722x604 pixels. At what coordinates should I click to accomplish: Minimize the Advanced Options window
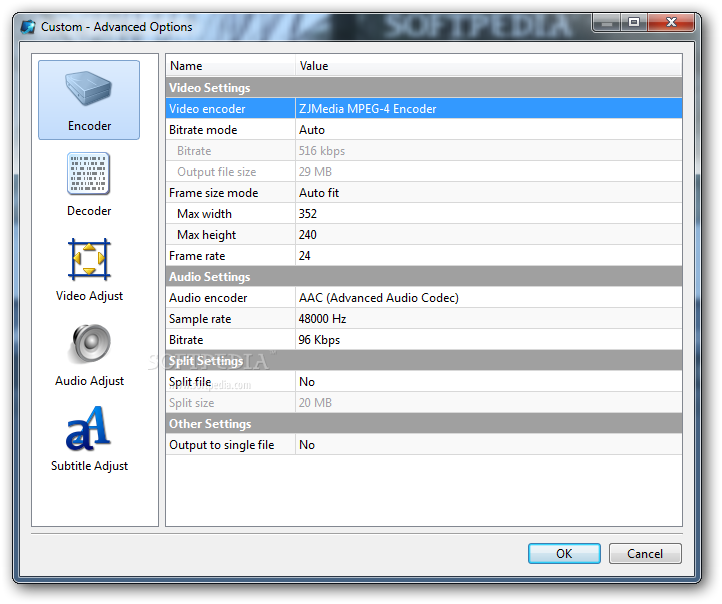pos(607,22)
